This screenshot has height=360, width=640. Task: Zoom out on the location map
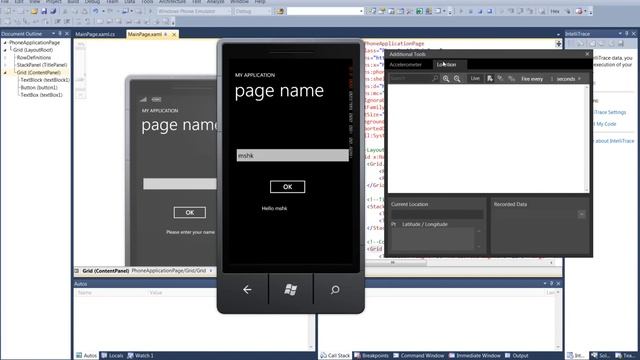coord(457,79)
